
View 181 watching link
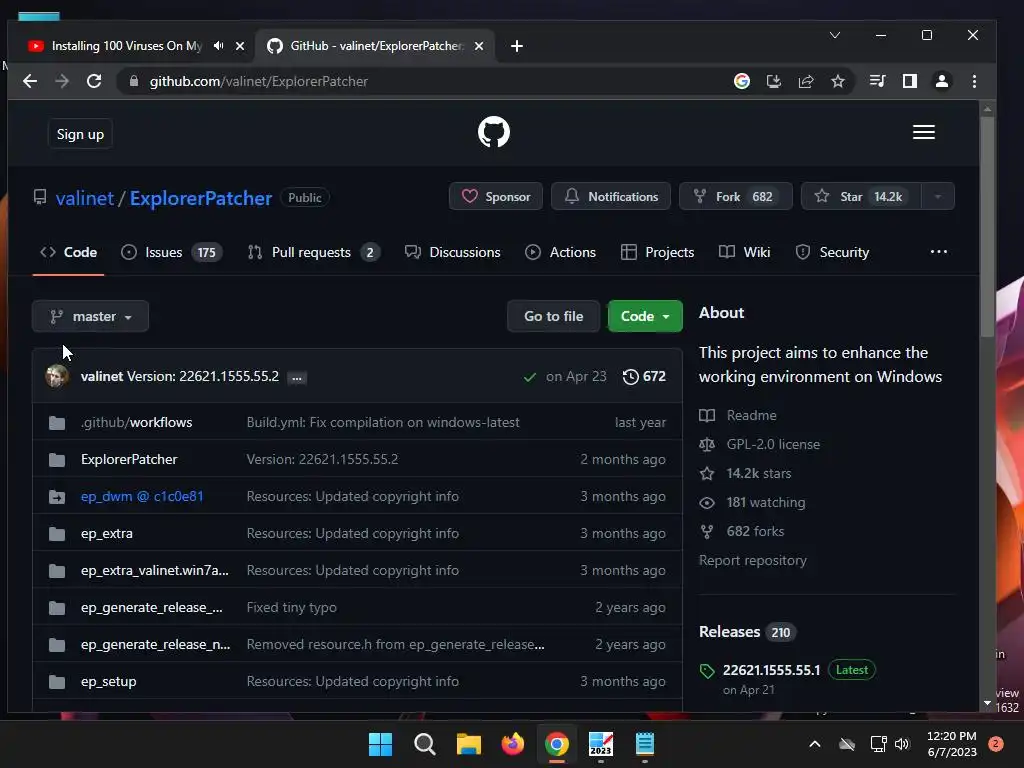click(752, 502)
